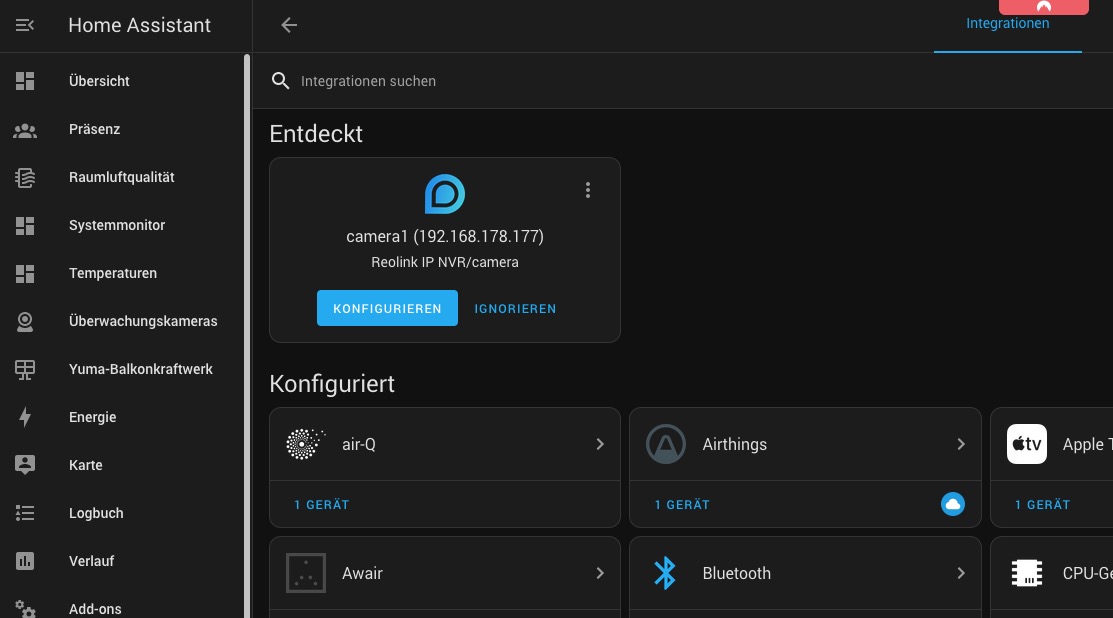
Task: Open the Yuma-Balkonkraftwerk solar panel icon
Action: (x=25, y=369)
